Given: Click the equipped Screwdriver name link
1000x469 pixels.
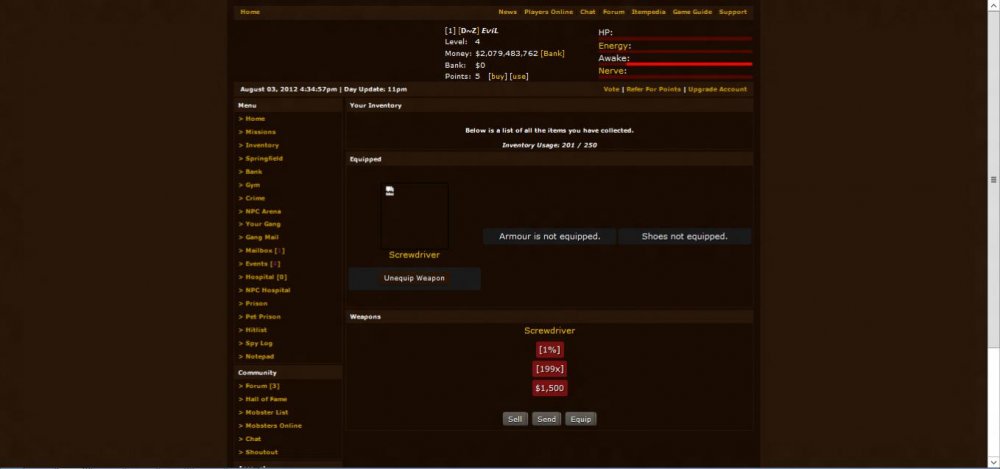Looking at the screenshot, I should coord(414,255).
